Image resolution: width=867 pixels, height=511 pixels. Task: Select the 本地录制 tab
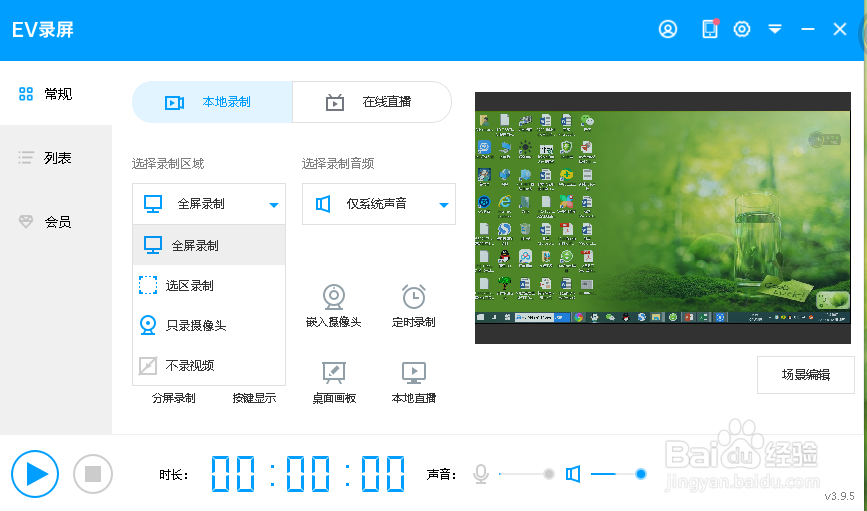point(212,102)
